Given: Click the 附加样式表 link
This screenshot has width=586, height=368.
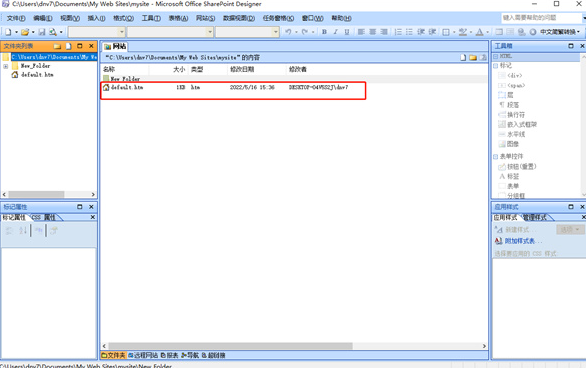Looking at the screenshot, I should point(520,241).
